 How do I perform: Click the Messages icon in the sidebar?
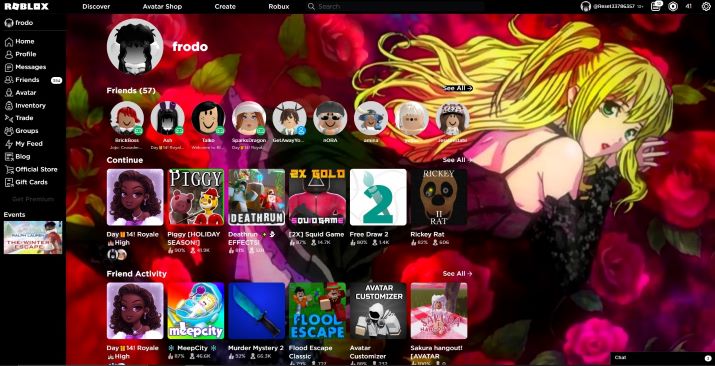click(9, 67)
